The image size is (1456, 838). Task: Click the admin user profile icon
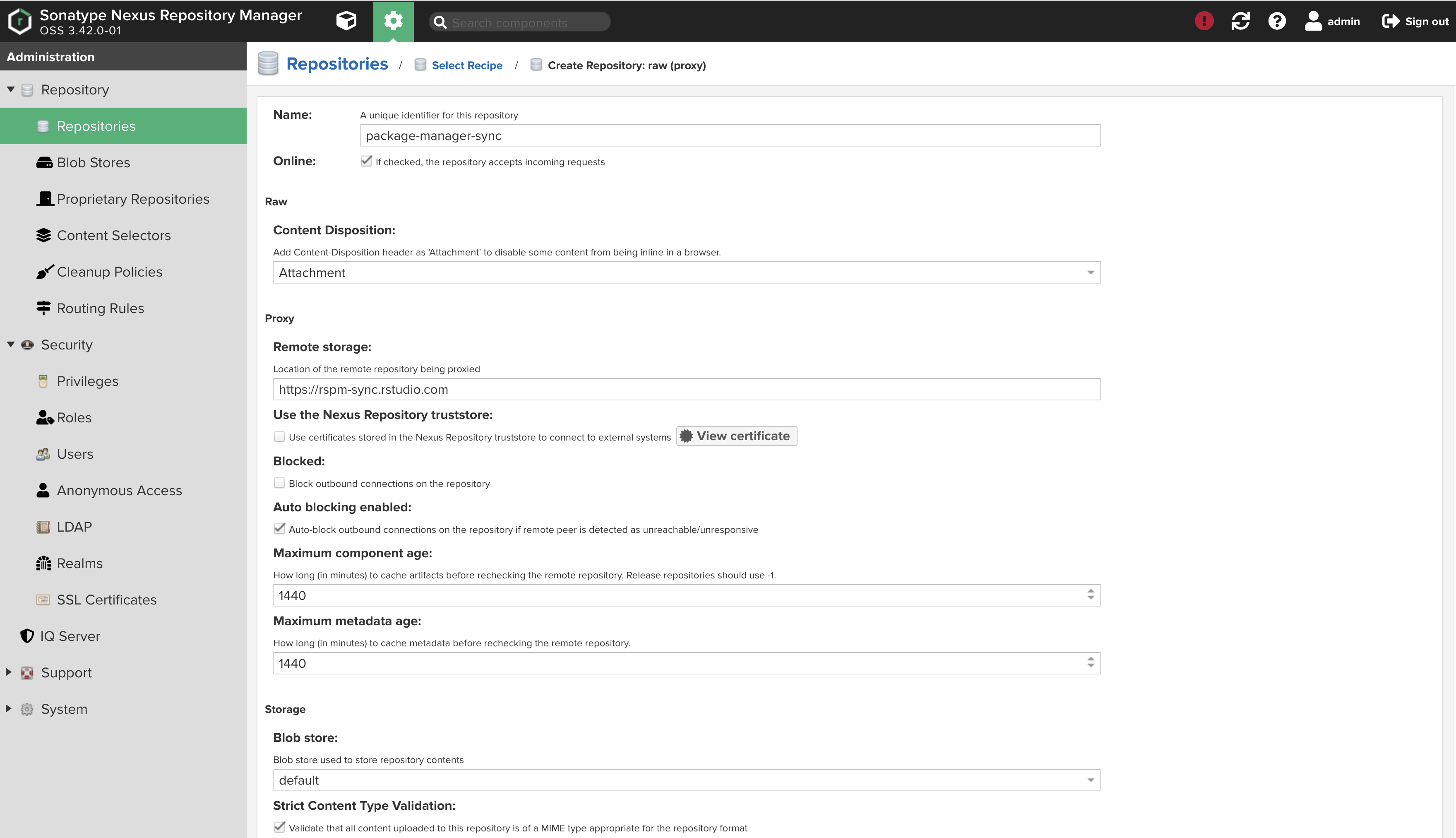(1313, 21)
